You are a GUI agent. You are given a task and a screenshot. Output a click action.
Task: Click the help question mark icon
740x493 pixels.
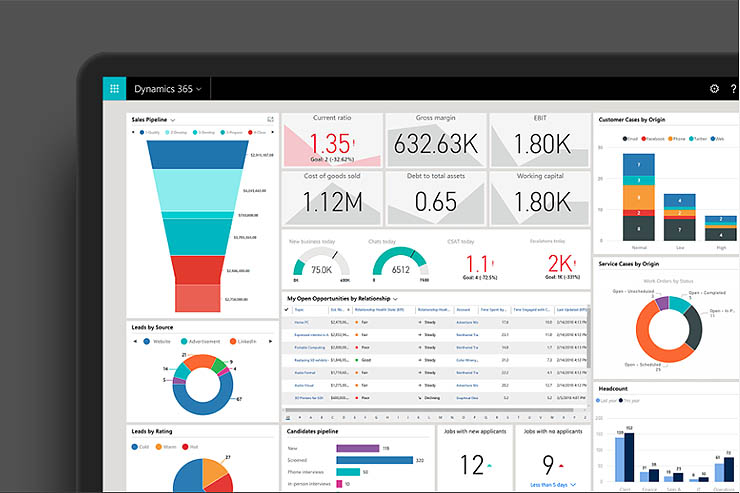point(734,89)
